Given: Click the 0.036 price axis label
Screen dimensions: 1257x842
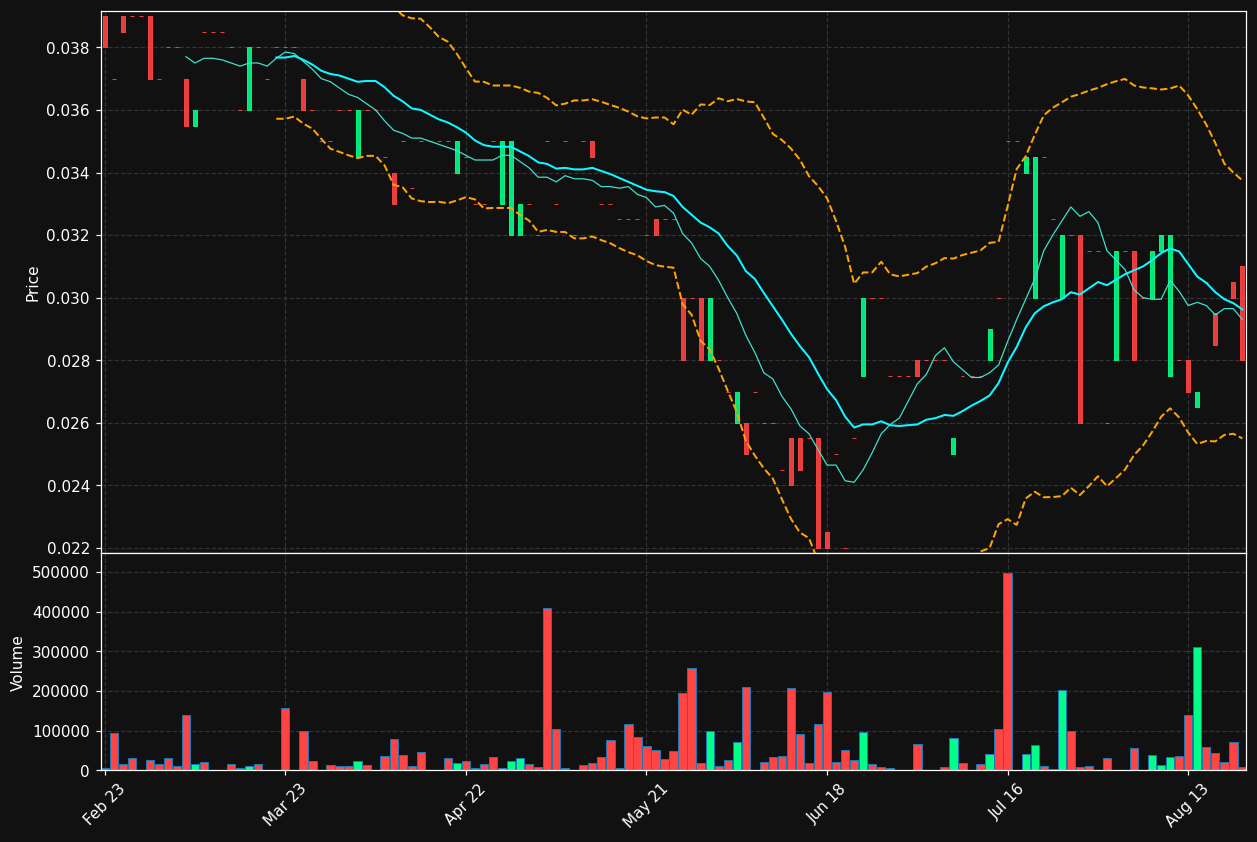Looking at the screenshot, I should pos(68,111).
